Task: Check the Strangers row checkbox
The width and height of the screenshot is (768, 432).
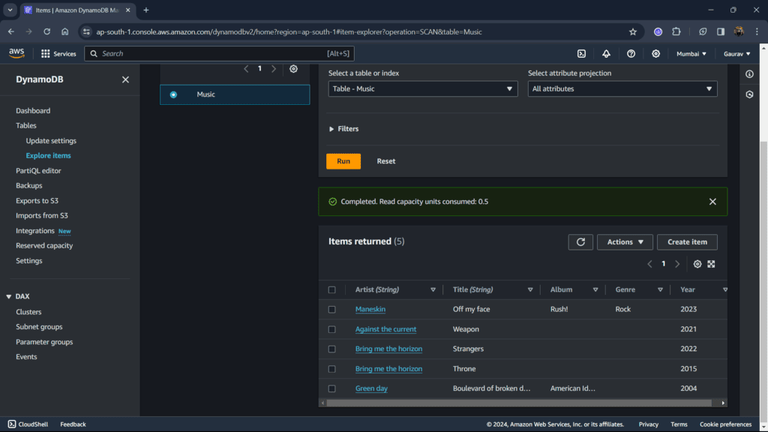Action: (332, 349)
